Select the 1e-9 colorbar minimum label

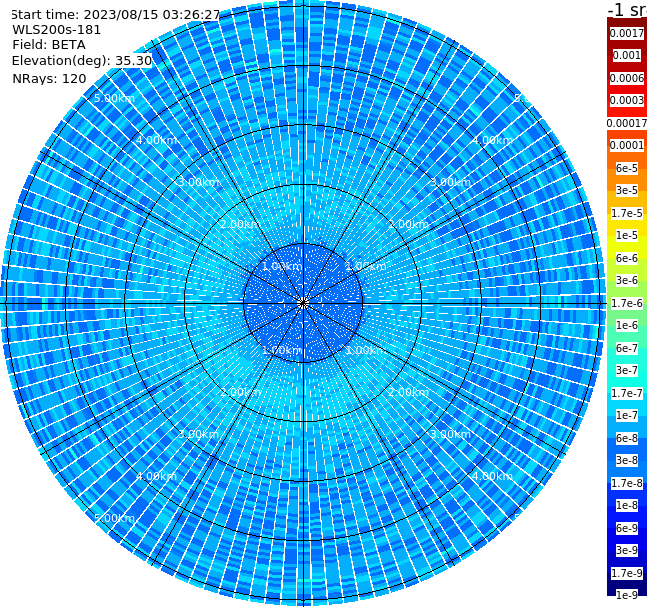[627, 595]
